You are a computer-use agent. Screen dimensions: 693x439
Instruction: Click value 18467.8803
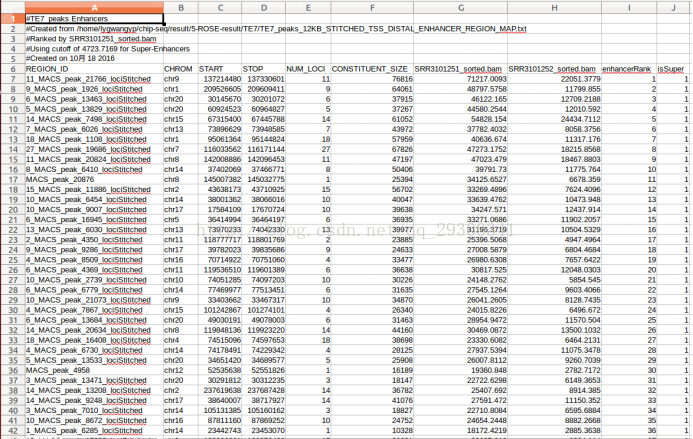coord(554,159)
